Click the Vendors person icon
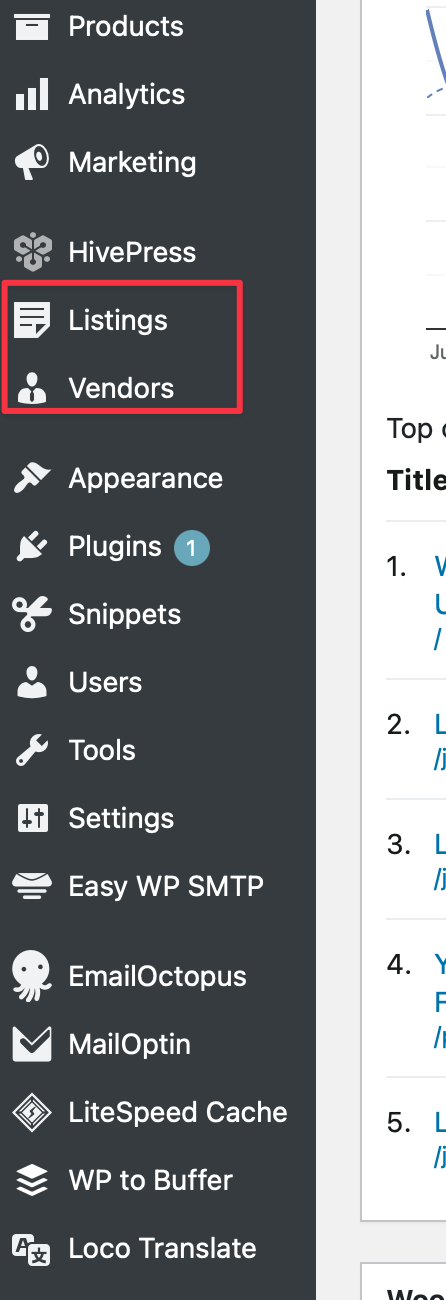 pos(32,388)
